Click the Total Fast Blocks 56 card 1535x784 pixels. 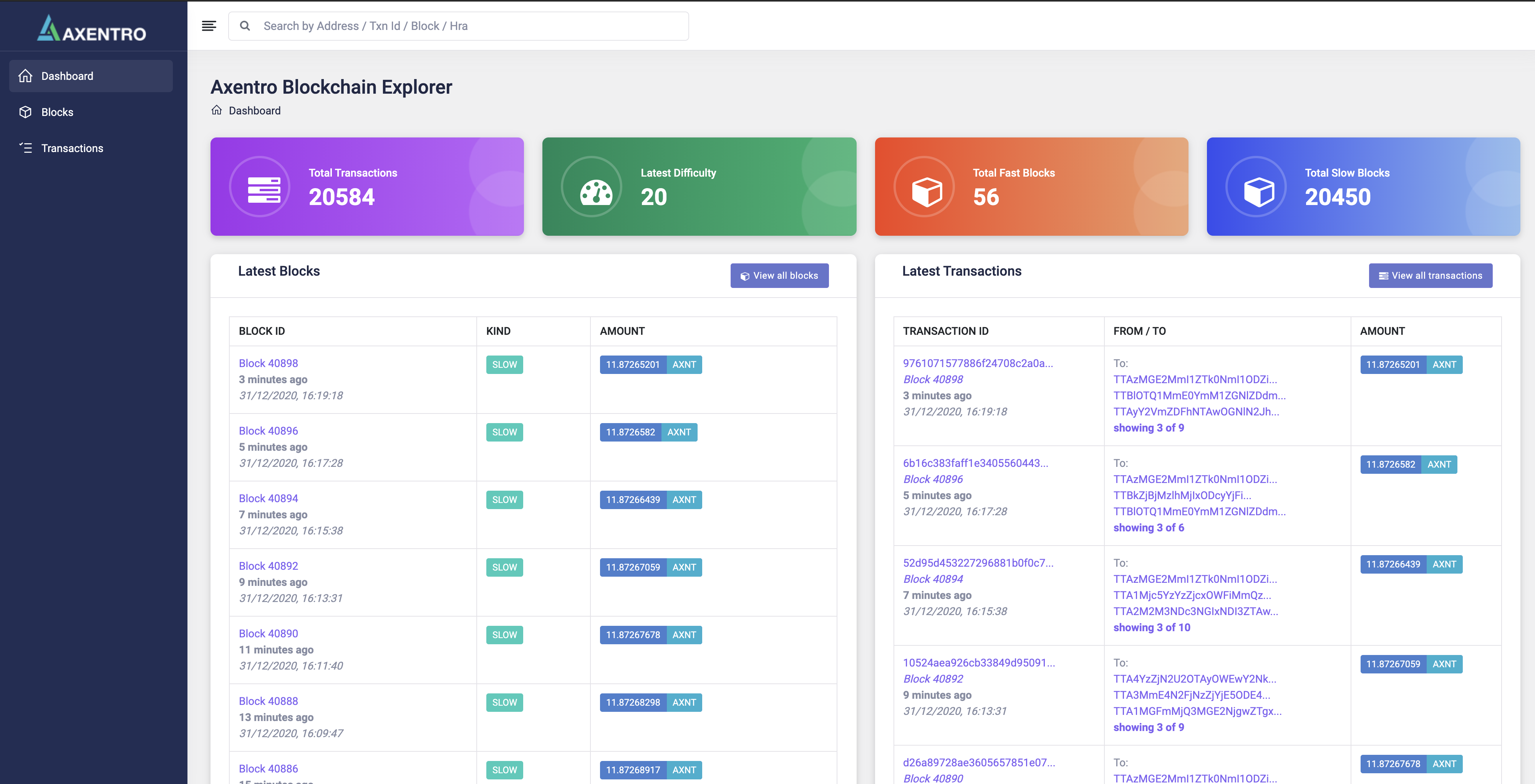(1031, 187)
